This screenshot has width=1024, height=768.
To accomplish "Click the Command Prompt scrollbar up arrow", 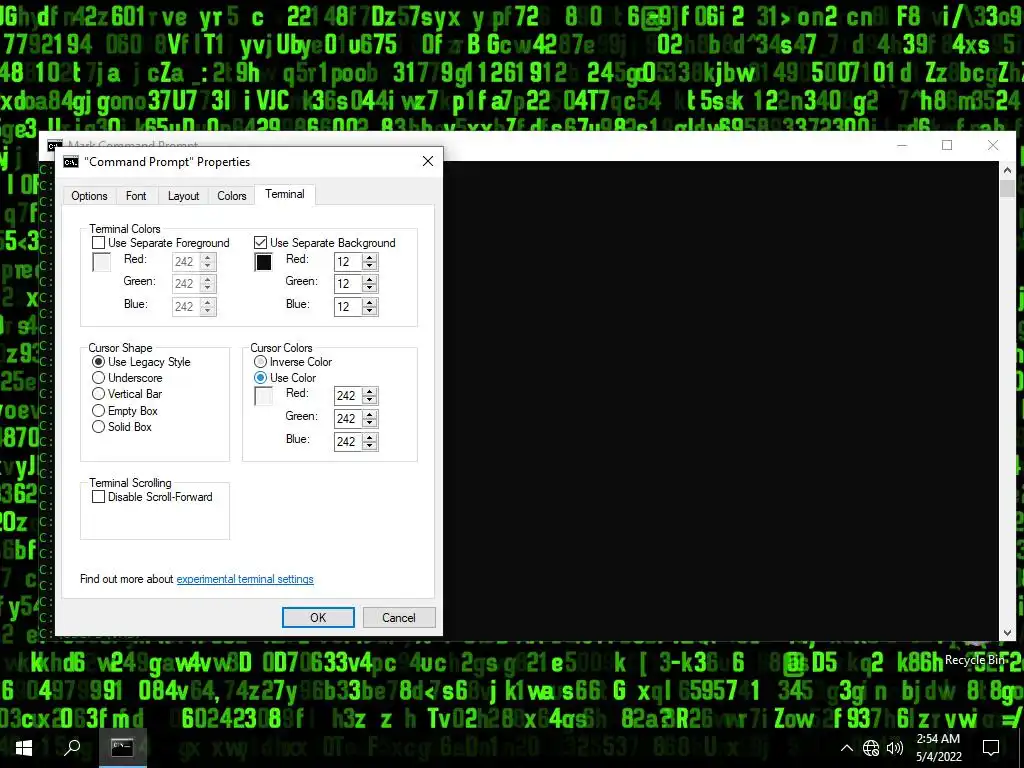I will click(x=1007, y=170).
